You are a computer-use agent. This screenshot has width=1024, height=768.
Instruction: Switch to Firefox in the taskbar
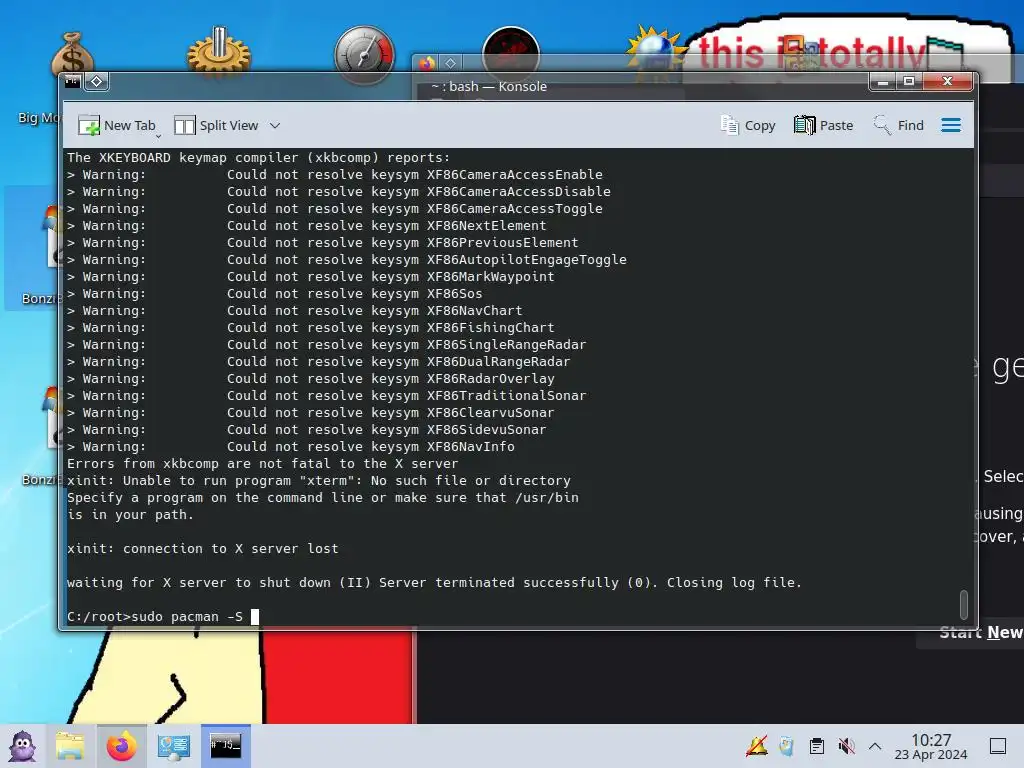pos(121,746)
